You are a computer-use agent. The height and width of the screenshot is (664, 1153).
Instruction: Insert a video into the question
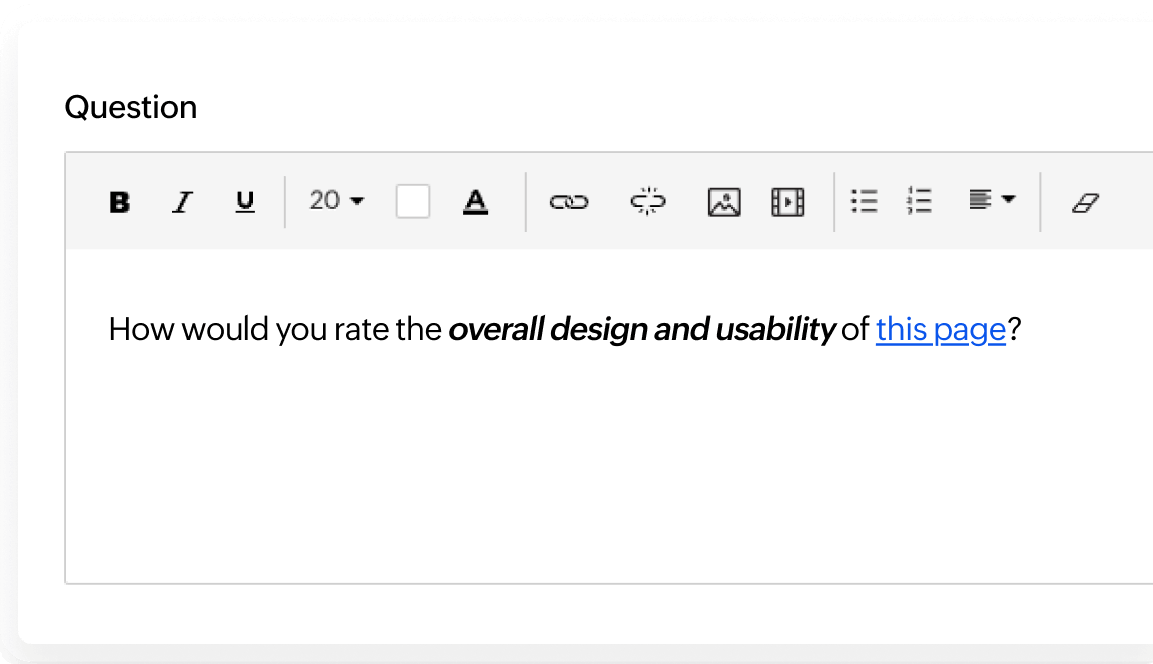[x=788, y=201]
